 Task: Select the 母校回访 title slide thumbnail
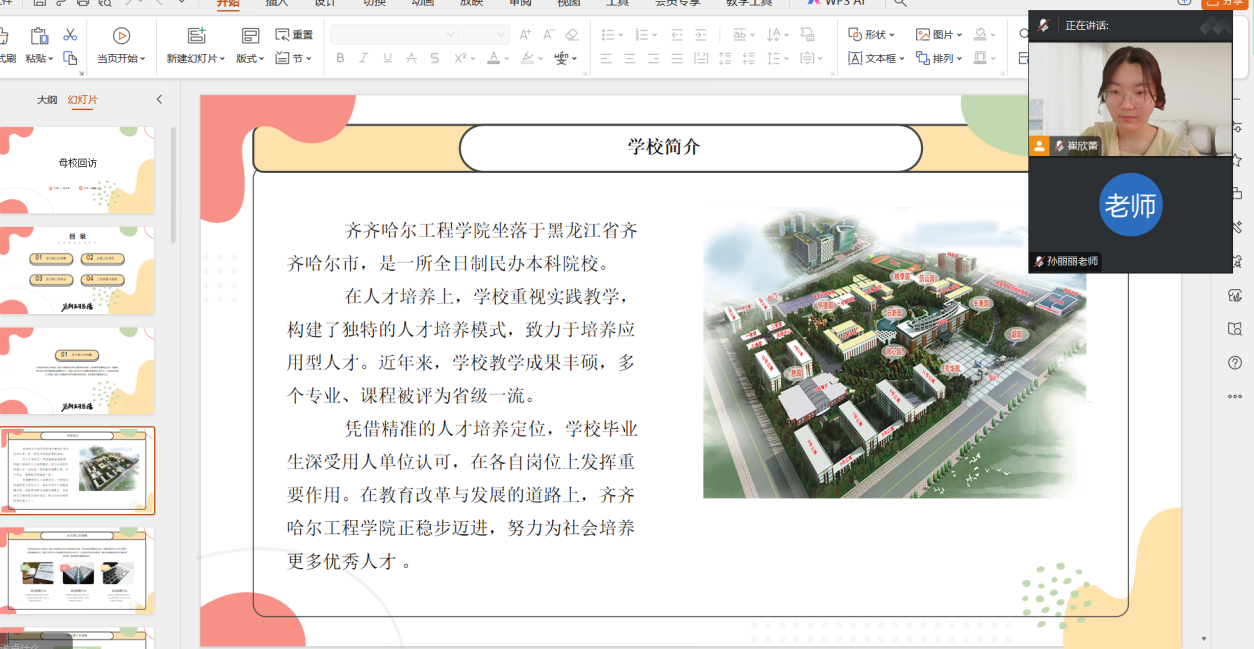click(78, 169)
